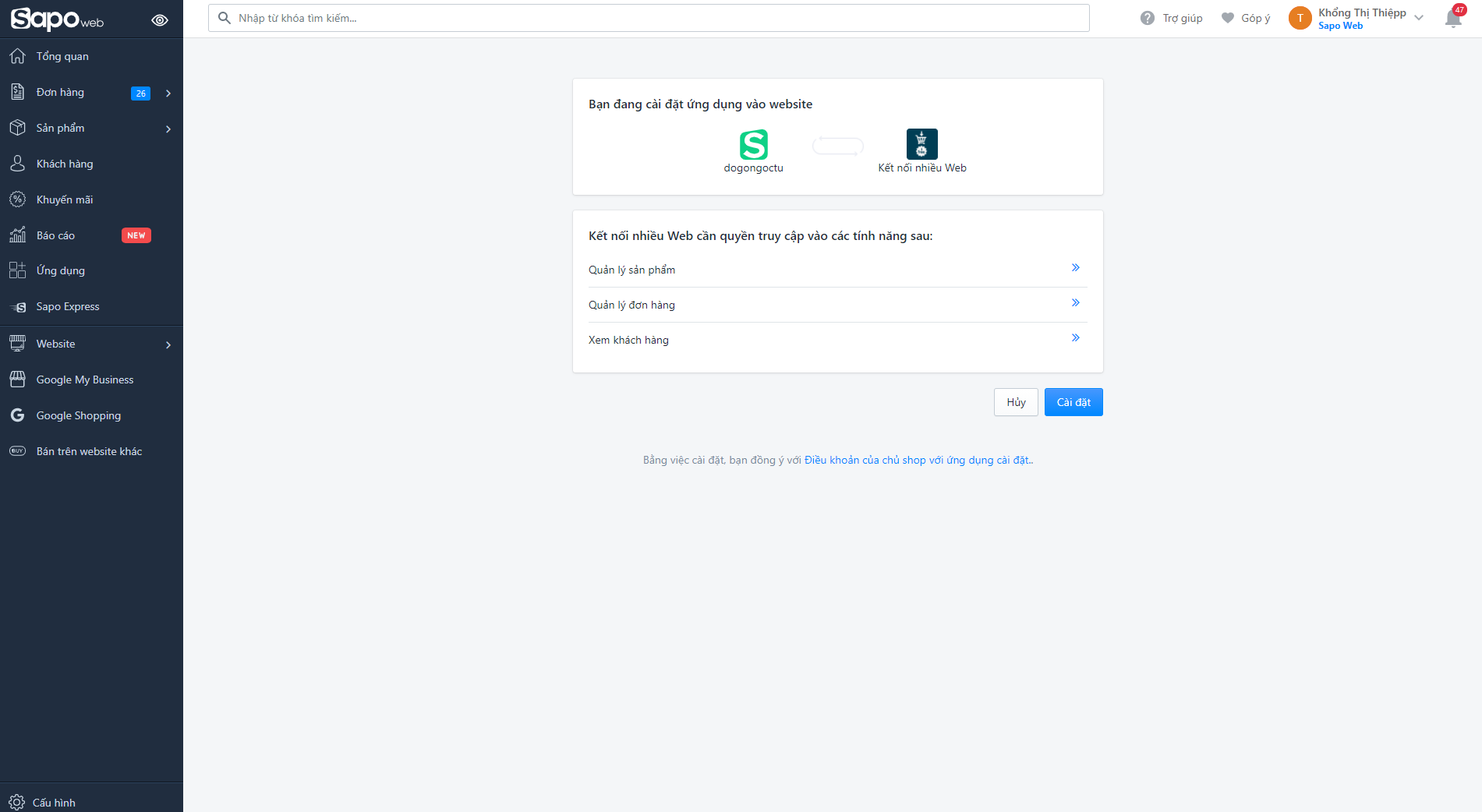Open the Điều khoản của chủ shop link
The image size is (1482, 812).
(919, 460)
